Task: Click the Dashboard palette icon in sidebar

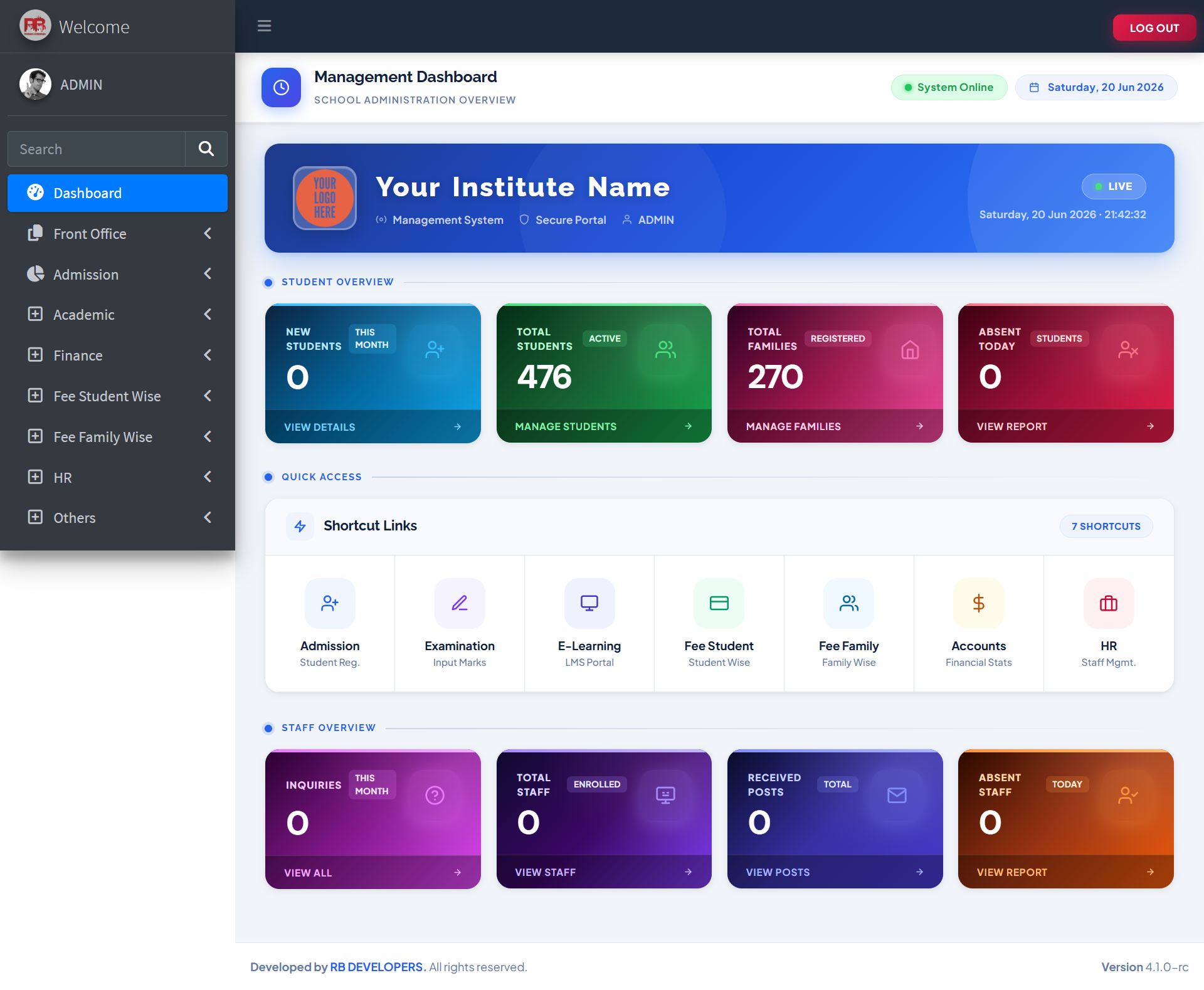Action: [x=36, y=192]
